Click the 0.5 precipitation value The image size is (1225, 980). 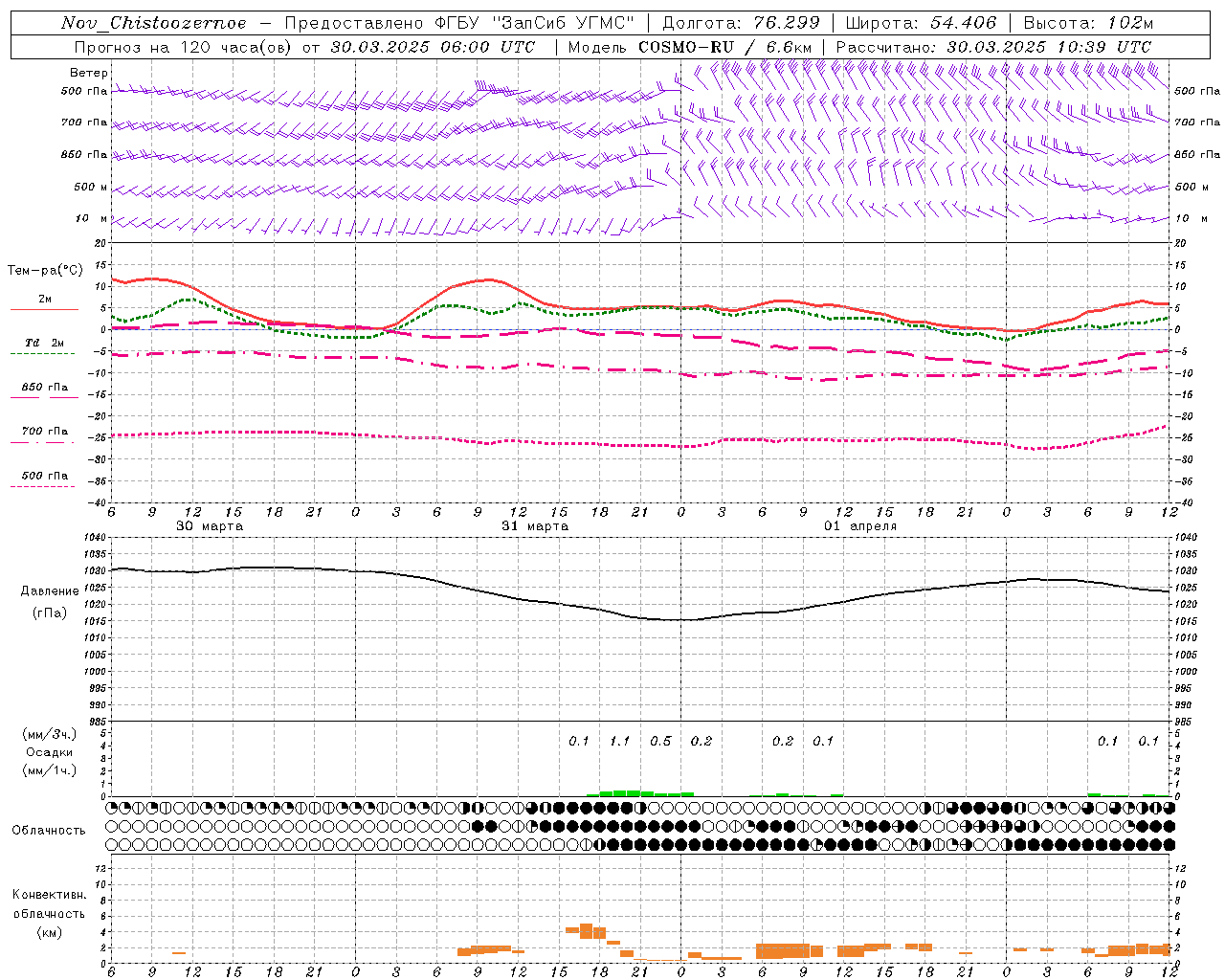660,741
